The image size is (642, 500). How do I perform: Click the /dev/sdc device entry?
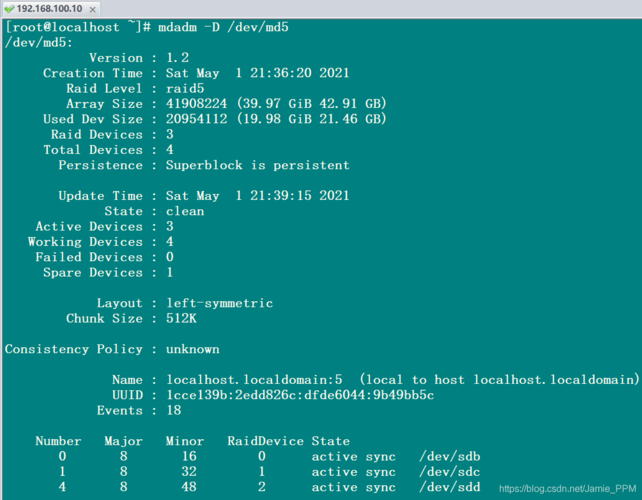pos(450,471)
